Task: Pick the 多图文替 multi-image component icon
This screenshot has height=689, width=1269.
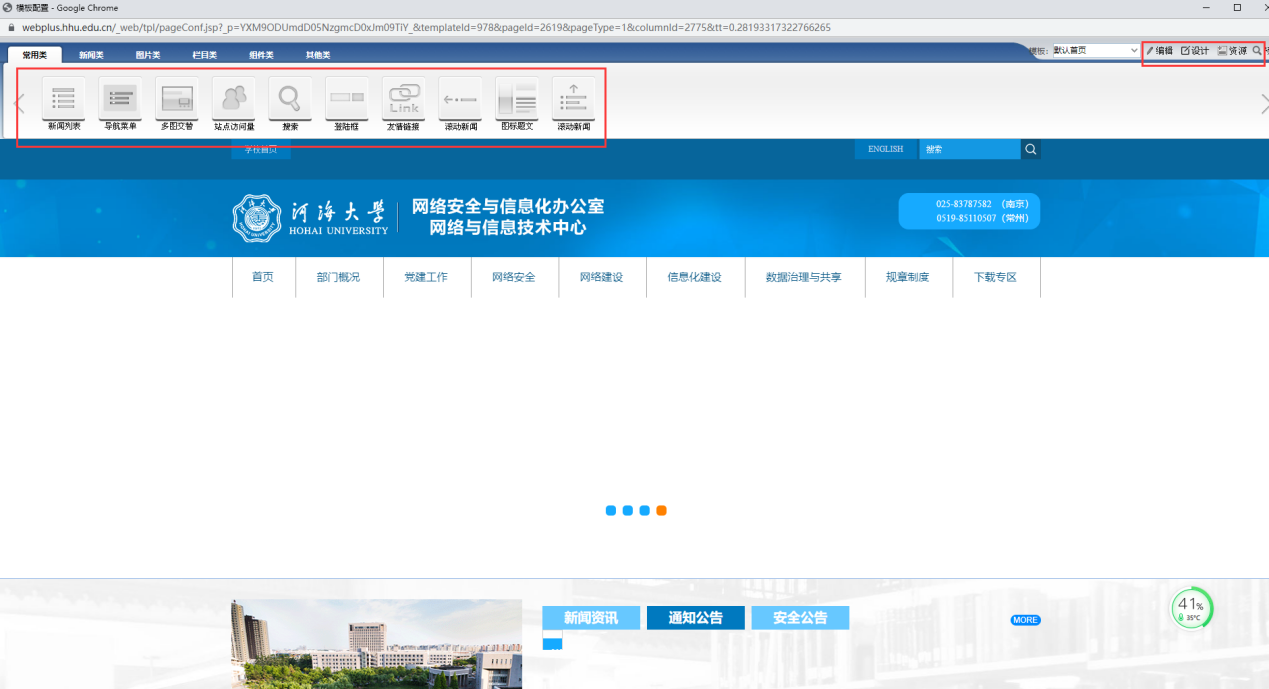Action: [177, 99]
